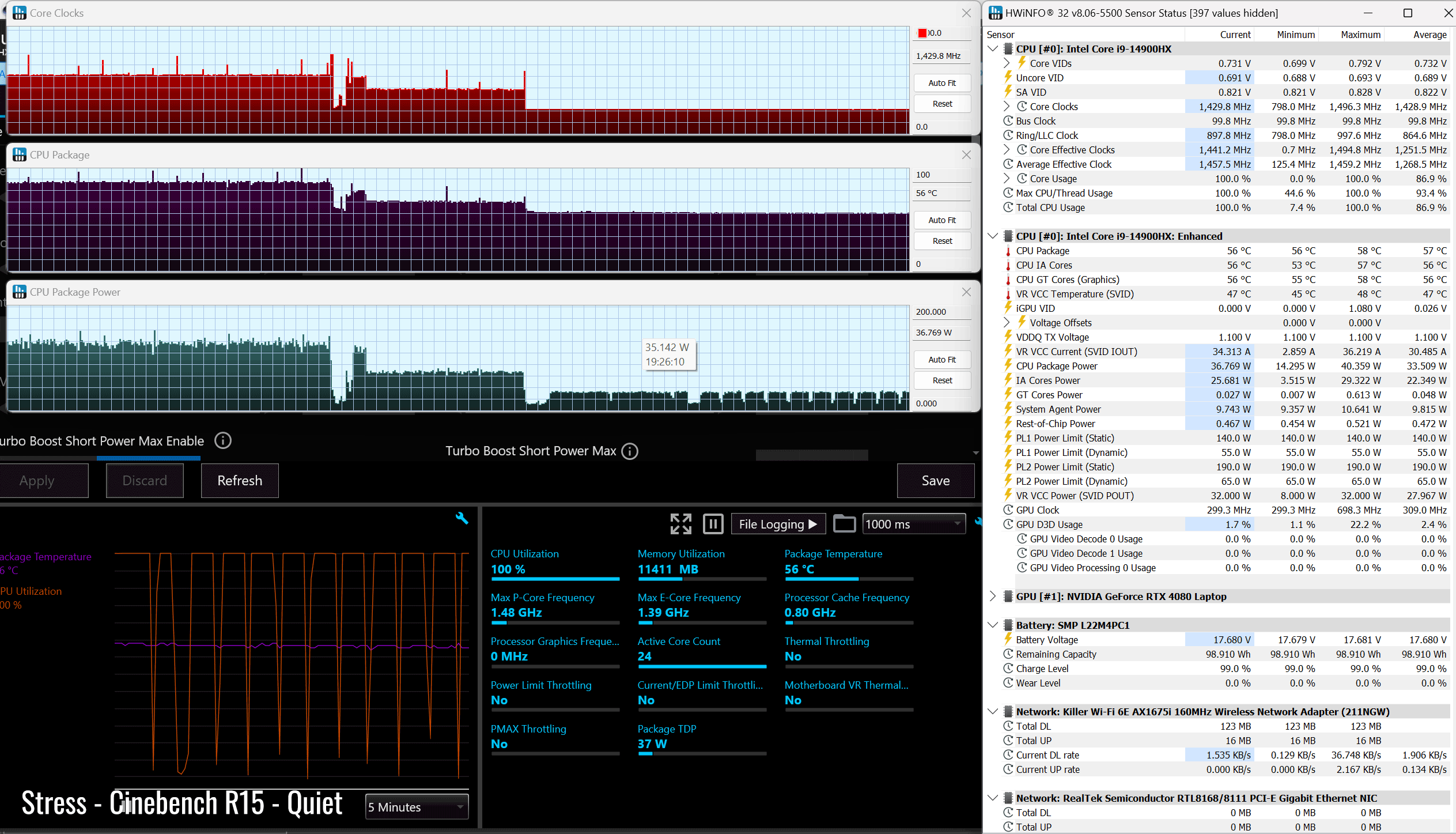Expand the Core Clocks sensor row
The width and height of the screenshot is (1456, 834).
point(1007,107)
